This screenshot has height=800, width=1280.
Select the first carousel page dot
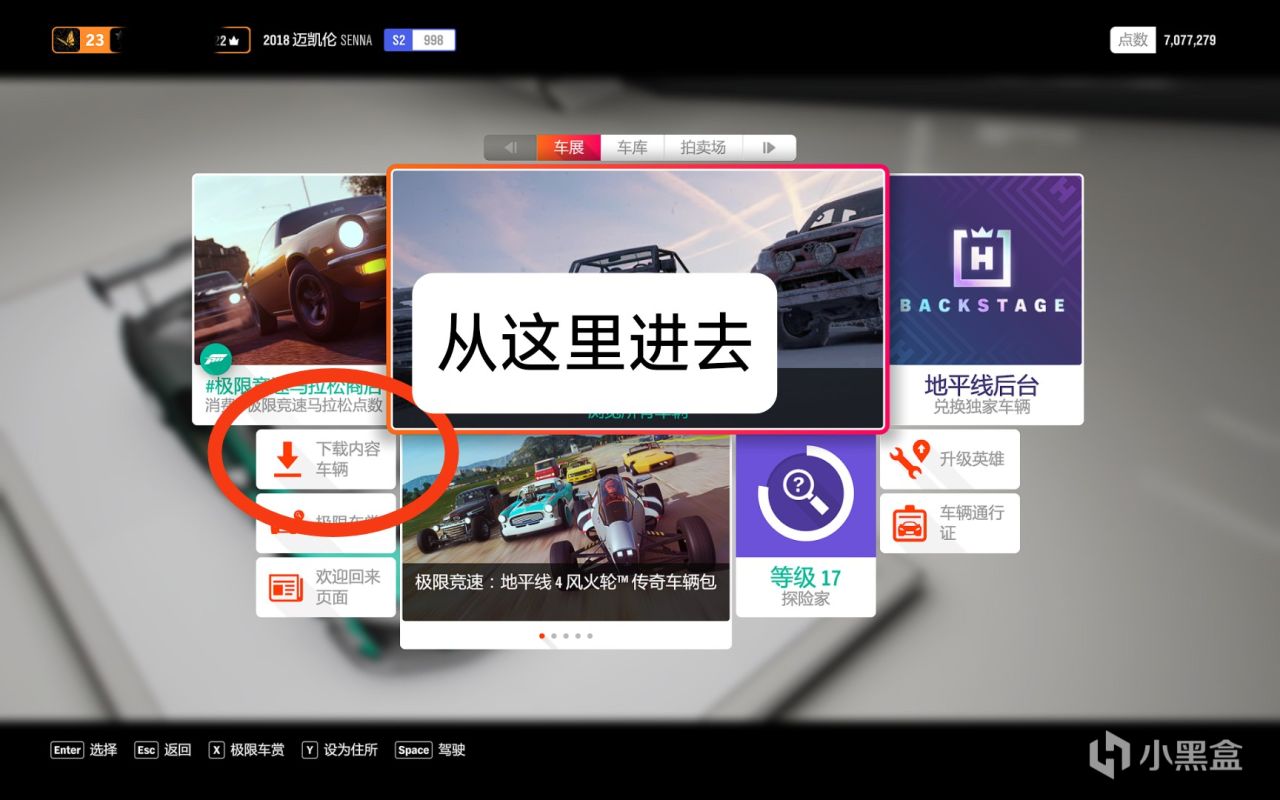[542, 635]
